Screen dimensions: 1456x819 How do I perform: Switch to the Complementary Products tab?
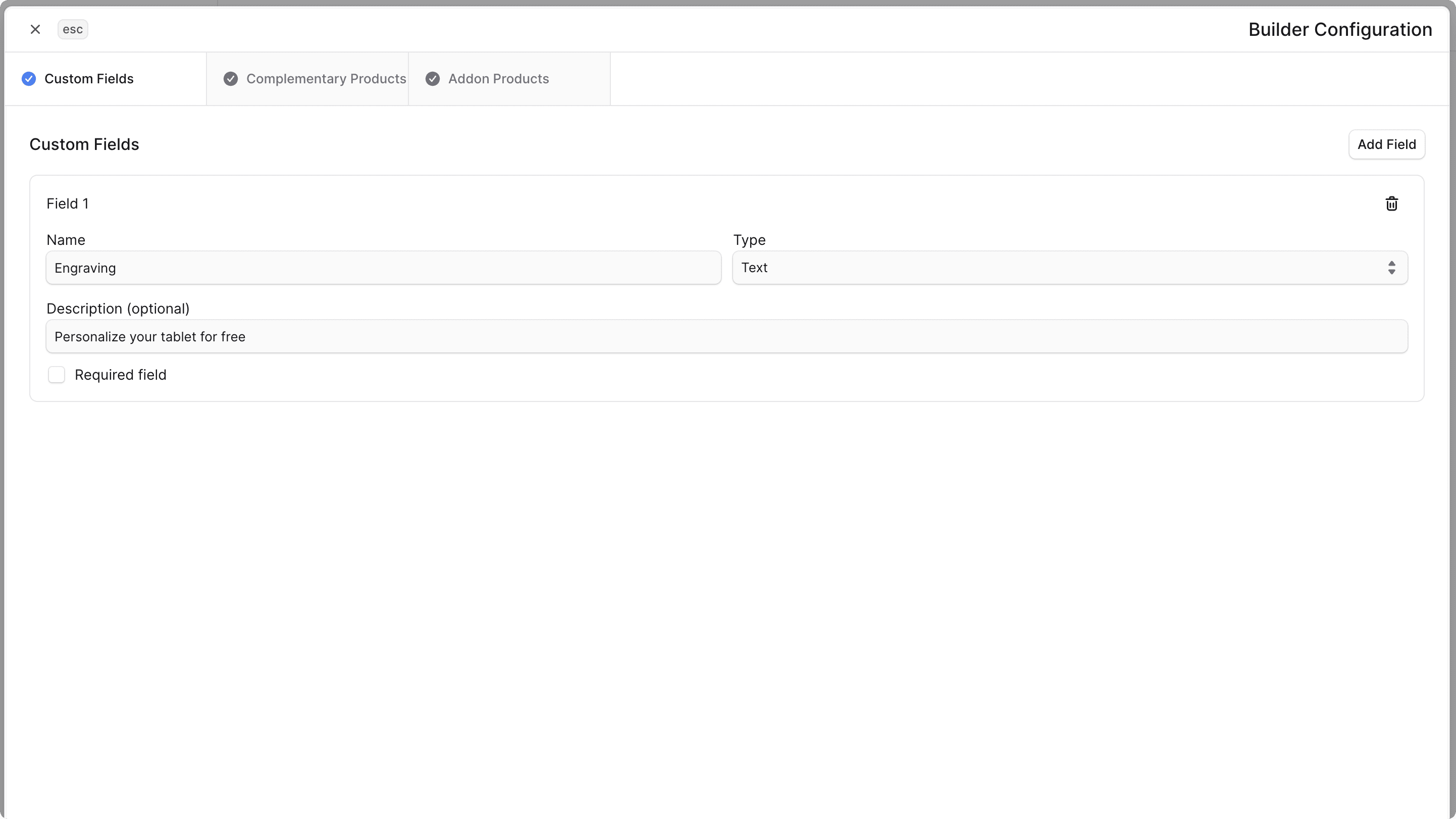tap(326, 79)
